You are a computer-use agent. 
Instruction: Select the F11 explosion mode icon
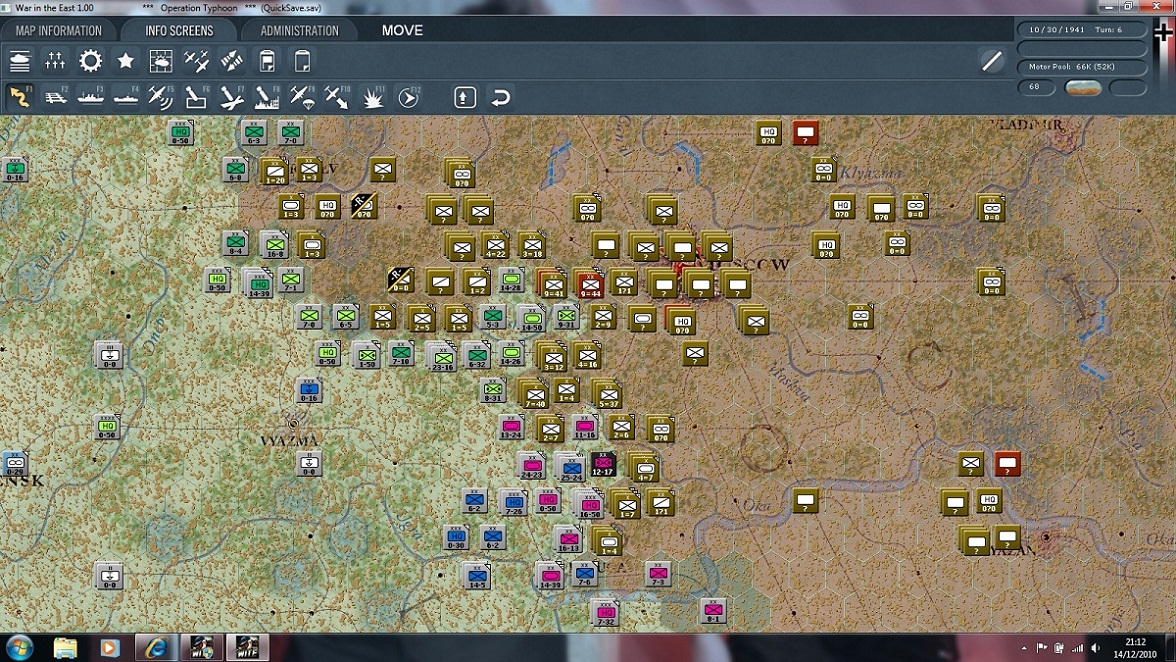click(x=373, y=97)
